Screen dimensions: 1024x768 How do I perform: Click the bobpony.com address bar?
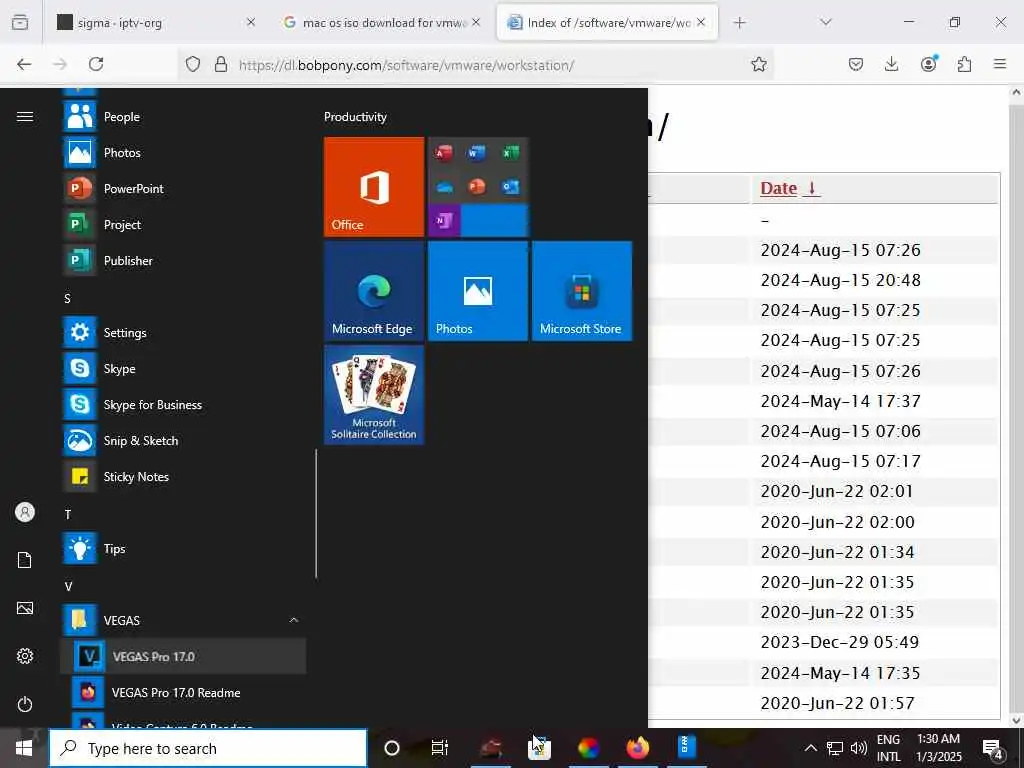[477, 65]
